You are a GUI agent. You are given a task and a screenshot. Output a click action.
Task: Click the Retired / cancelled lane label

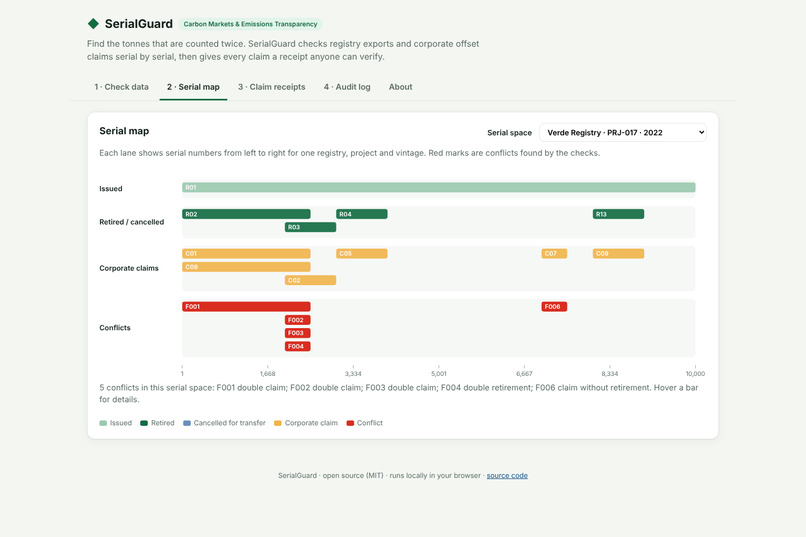[x=132, y=222]
